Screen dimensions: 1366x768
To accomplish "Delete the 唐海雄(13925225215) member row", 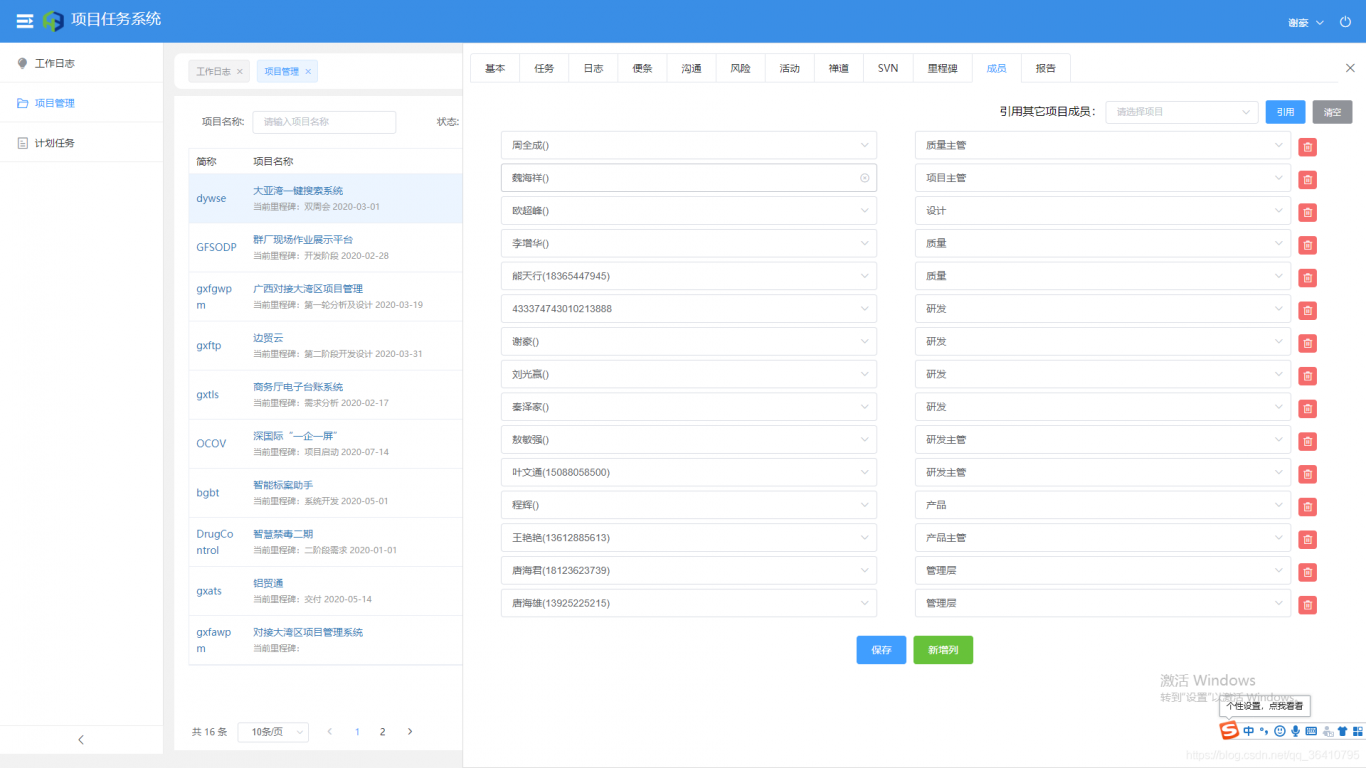I will pos(1307,605).
